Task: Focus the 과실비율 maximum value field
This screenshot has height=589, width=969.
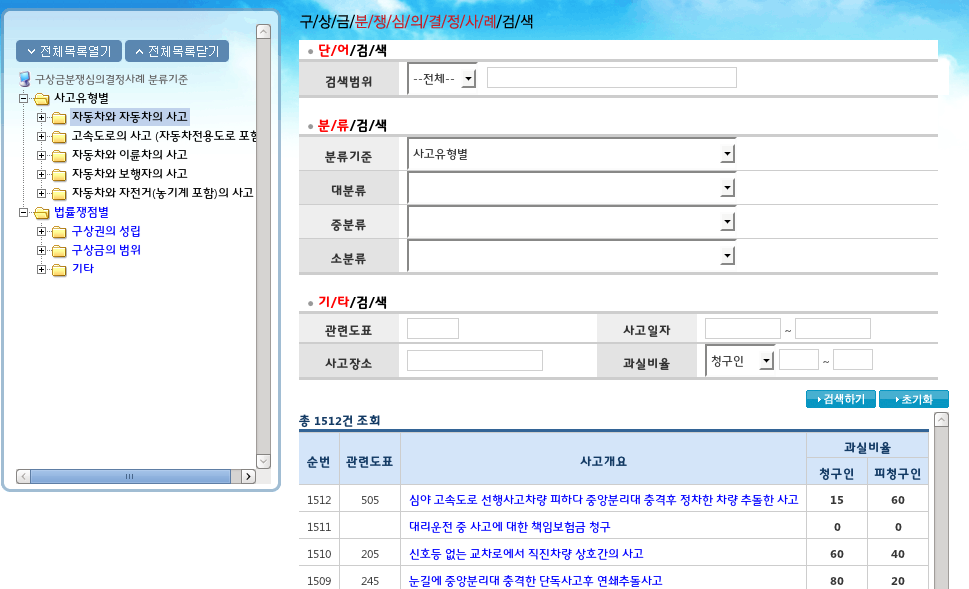Action: 853,360
